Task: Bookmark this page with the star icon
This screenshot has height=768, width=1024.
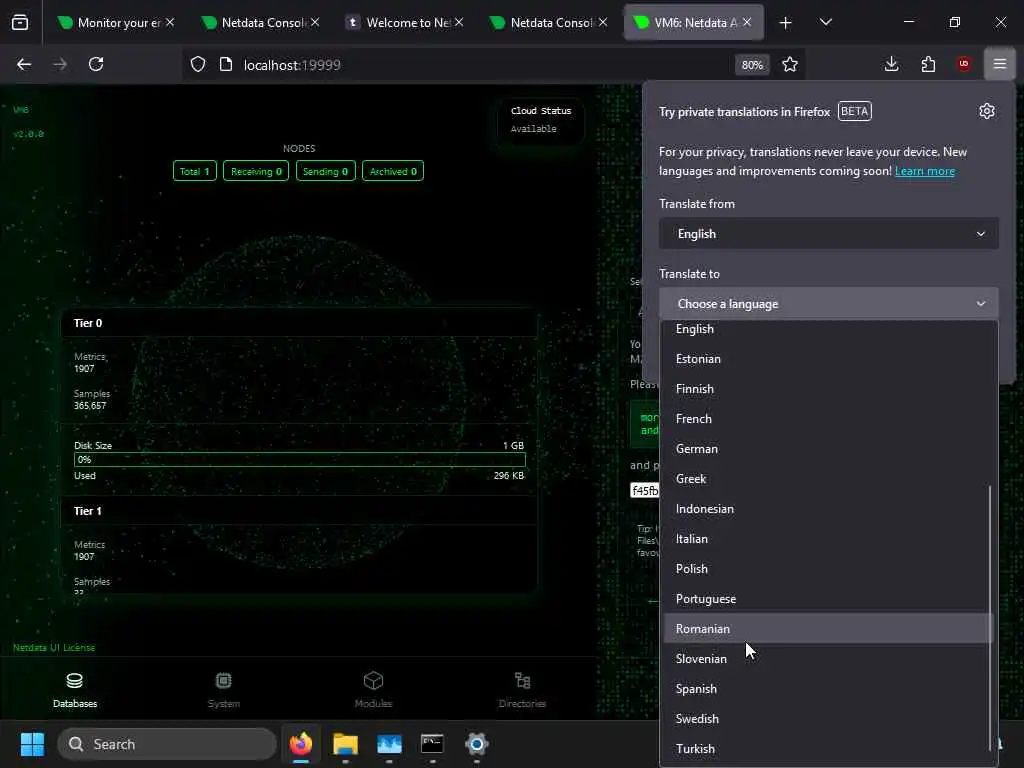Action: [x=790, y=65]
